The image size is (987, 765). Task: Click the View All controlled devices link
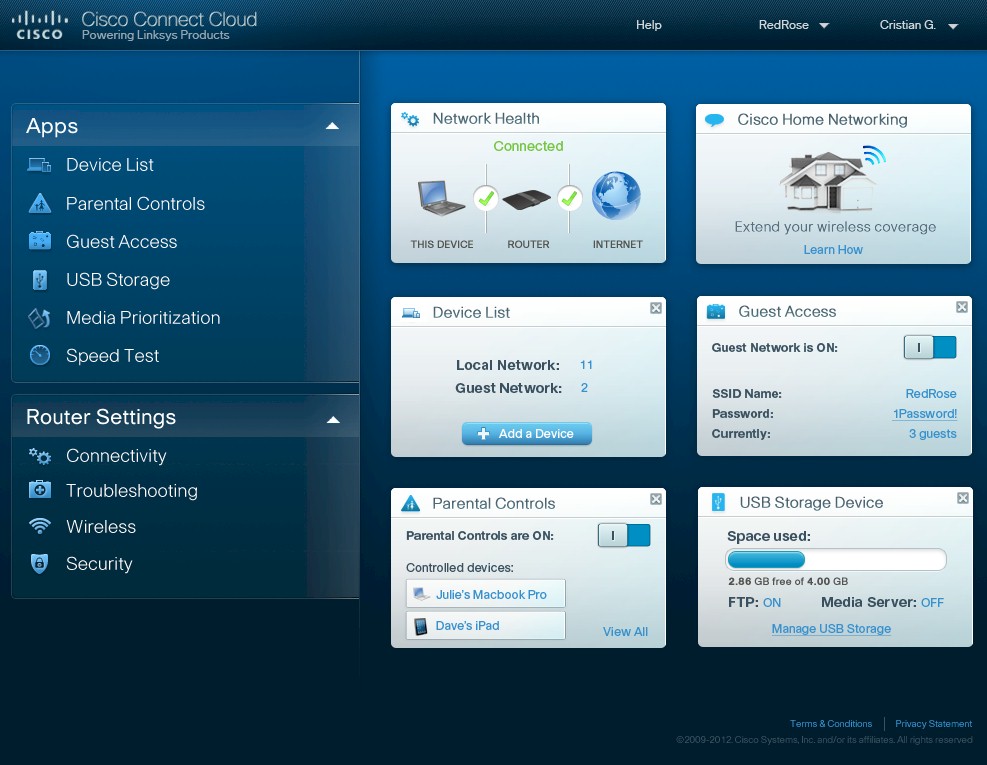[x=624, y=632]
